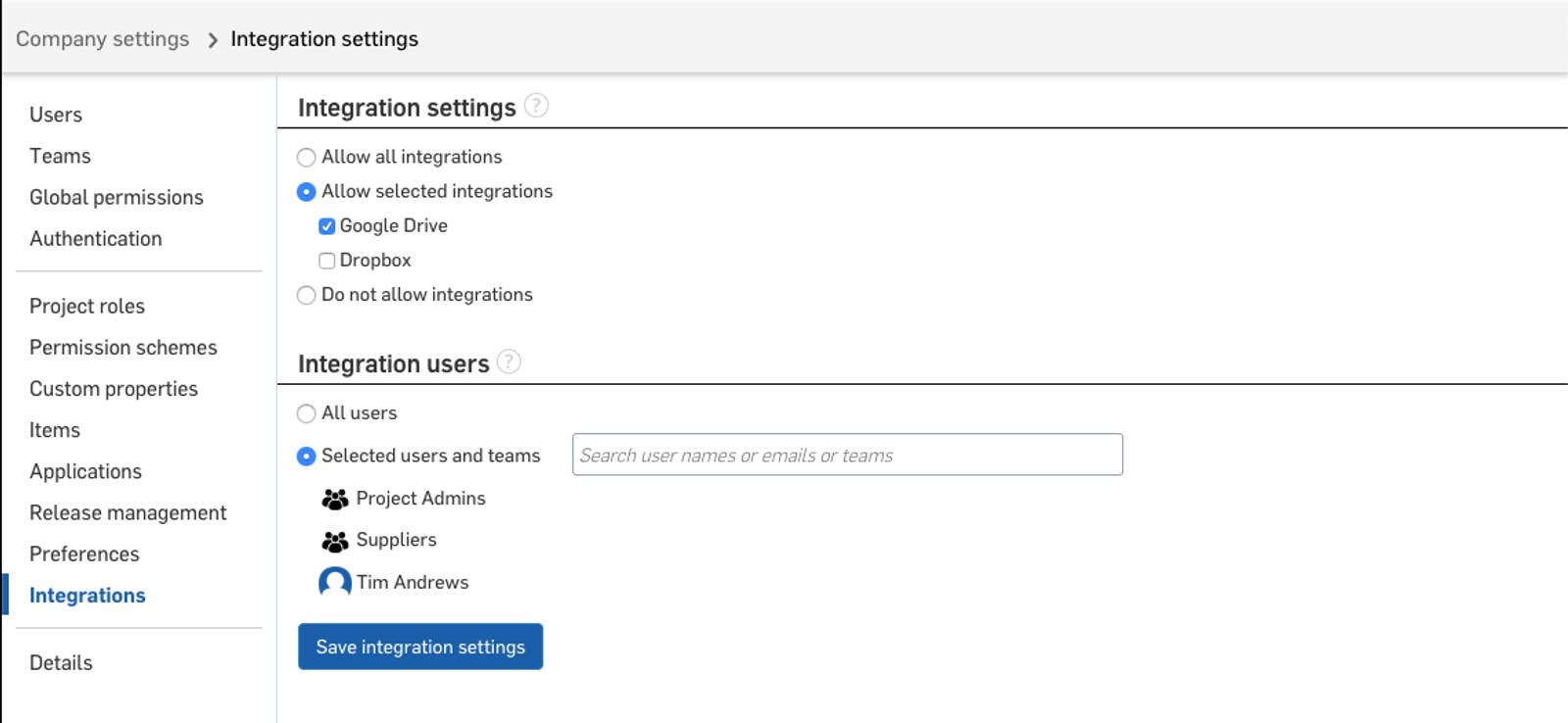This screenshot has width=1568, height=723.
Task: Select the Selected users and teams radio
Action: 307,457
